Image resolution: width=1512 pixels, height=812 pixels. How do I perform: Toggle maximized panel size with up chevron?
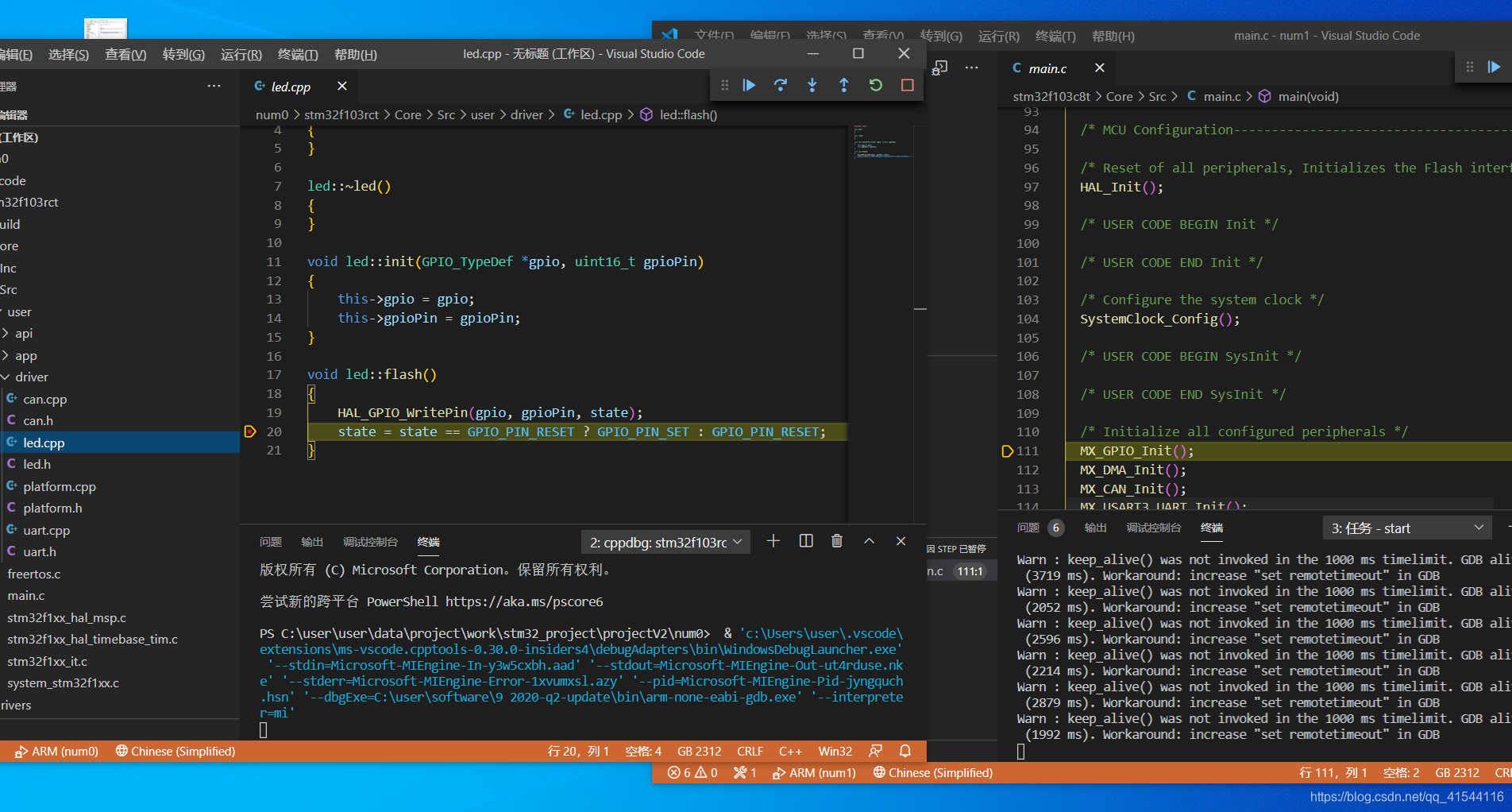[x=869, y=541]
